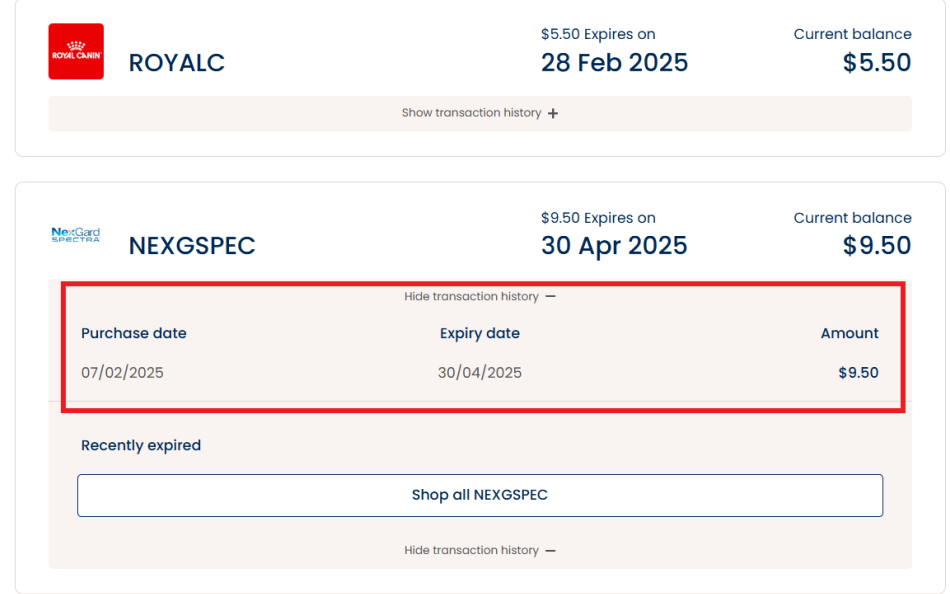Select expiry date 30/04/2025
This screenshot has width=950, height=594.
pos(480,373)
